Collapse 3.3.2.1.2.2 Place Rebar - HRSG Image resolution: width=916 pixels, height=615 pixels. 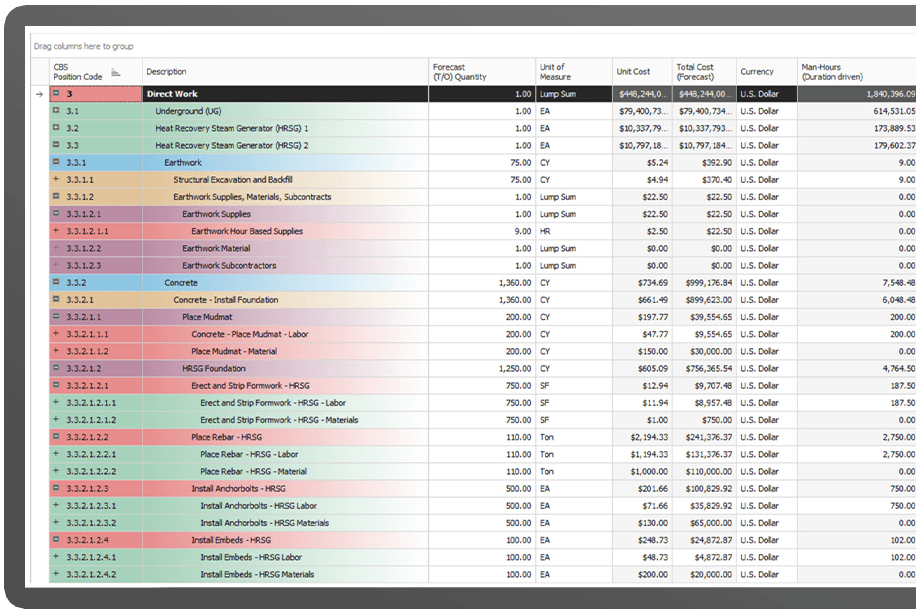coord(57,437)
